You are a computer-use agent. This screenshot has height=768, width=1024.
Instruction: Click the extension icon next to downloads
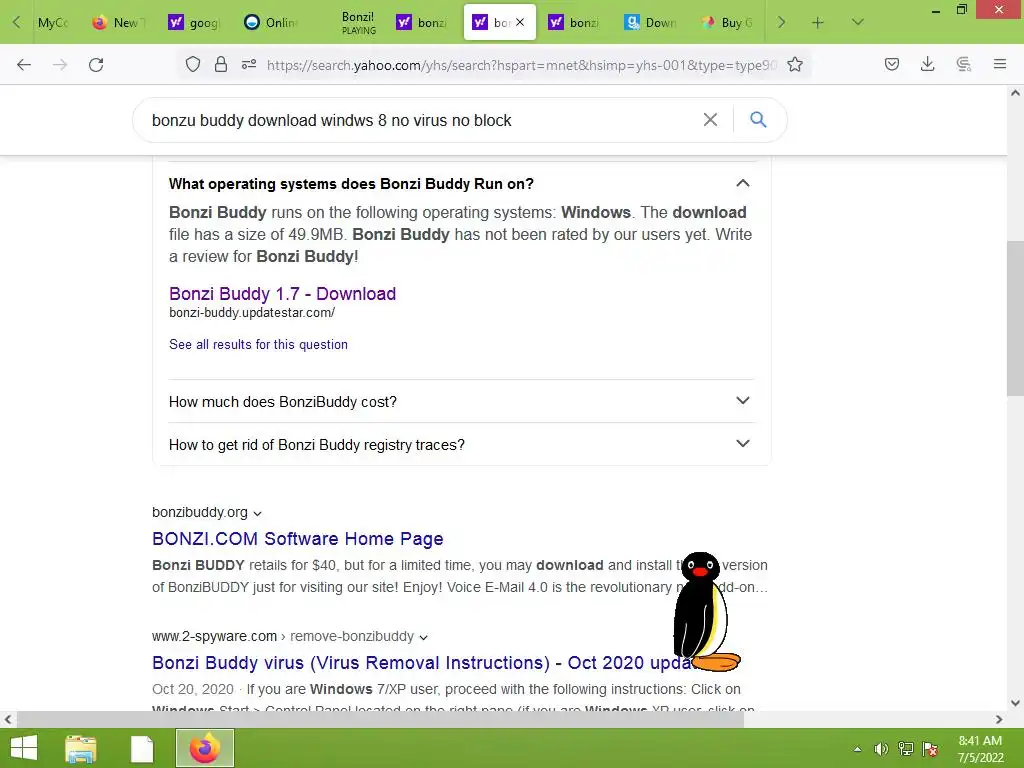click(964, 64)
